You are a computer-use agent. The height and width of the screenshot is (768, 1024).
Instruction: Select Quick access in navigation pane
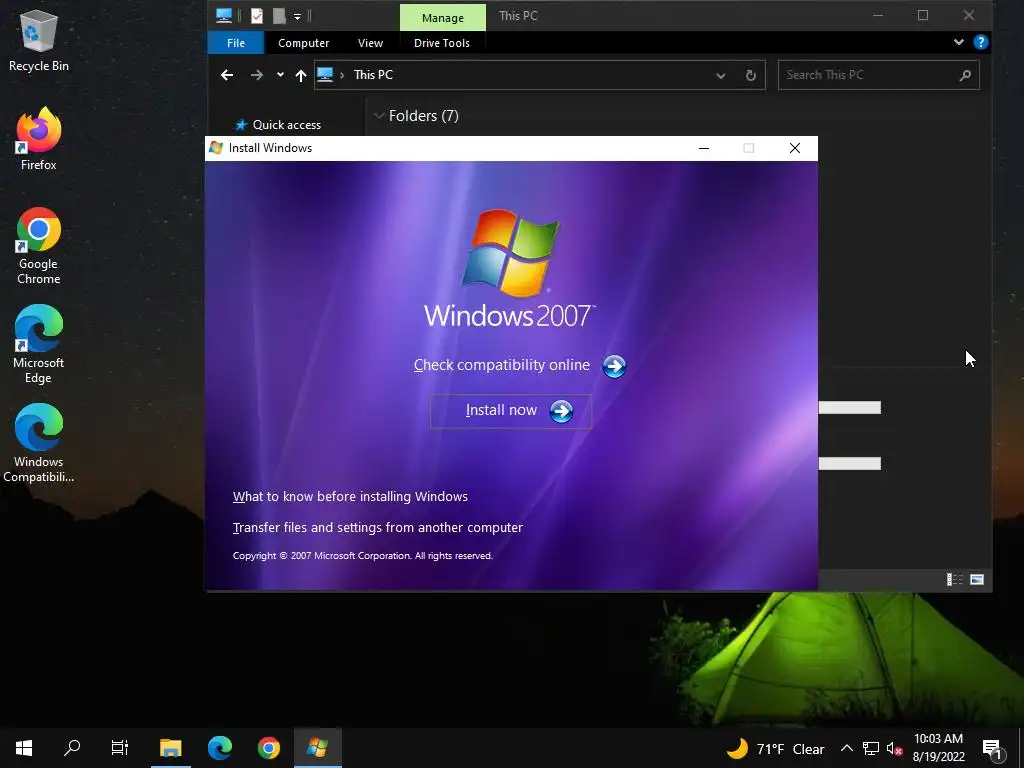[x=278, y=125]
